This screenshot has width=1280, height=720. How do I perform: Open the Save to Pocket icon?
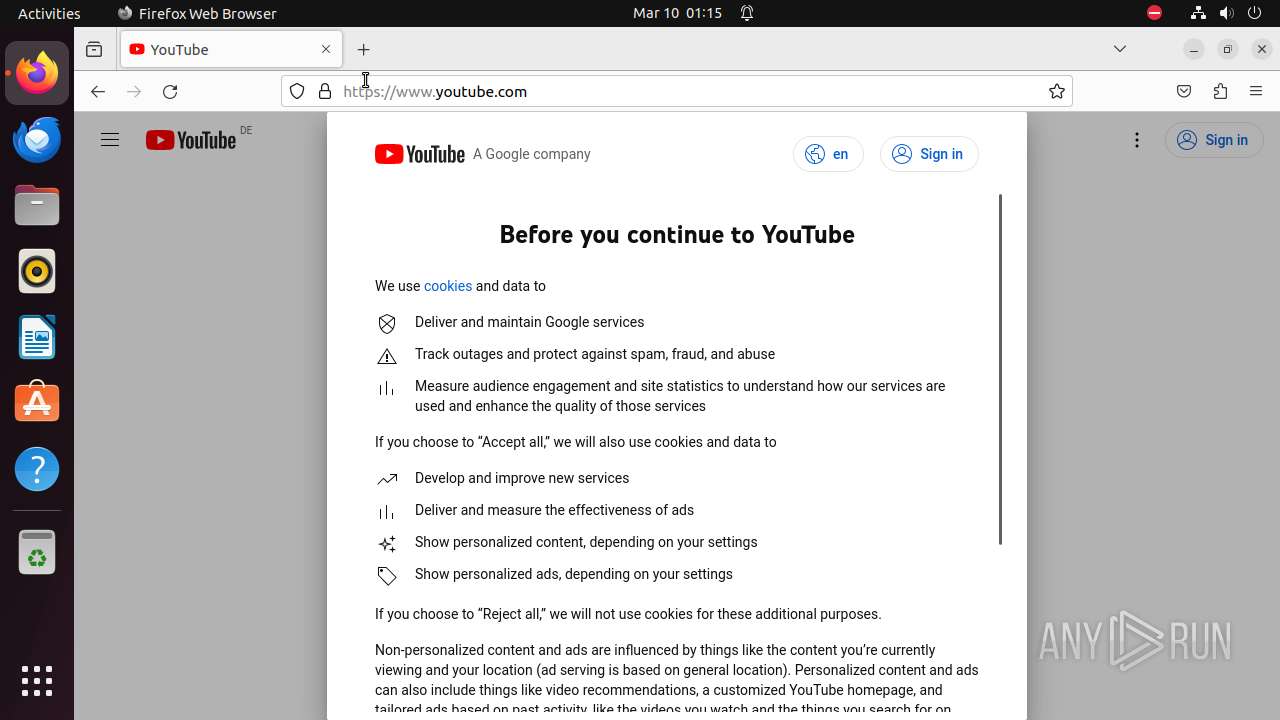(x=1184, y=91)
